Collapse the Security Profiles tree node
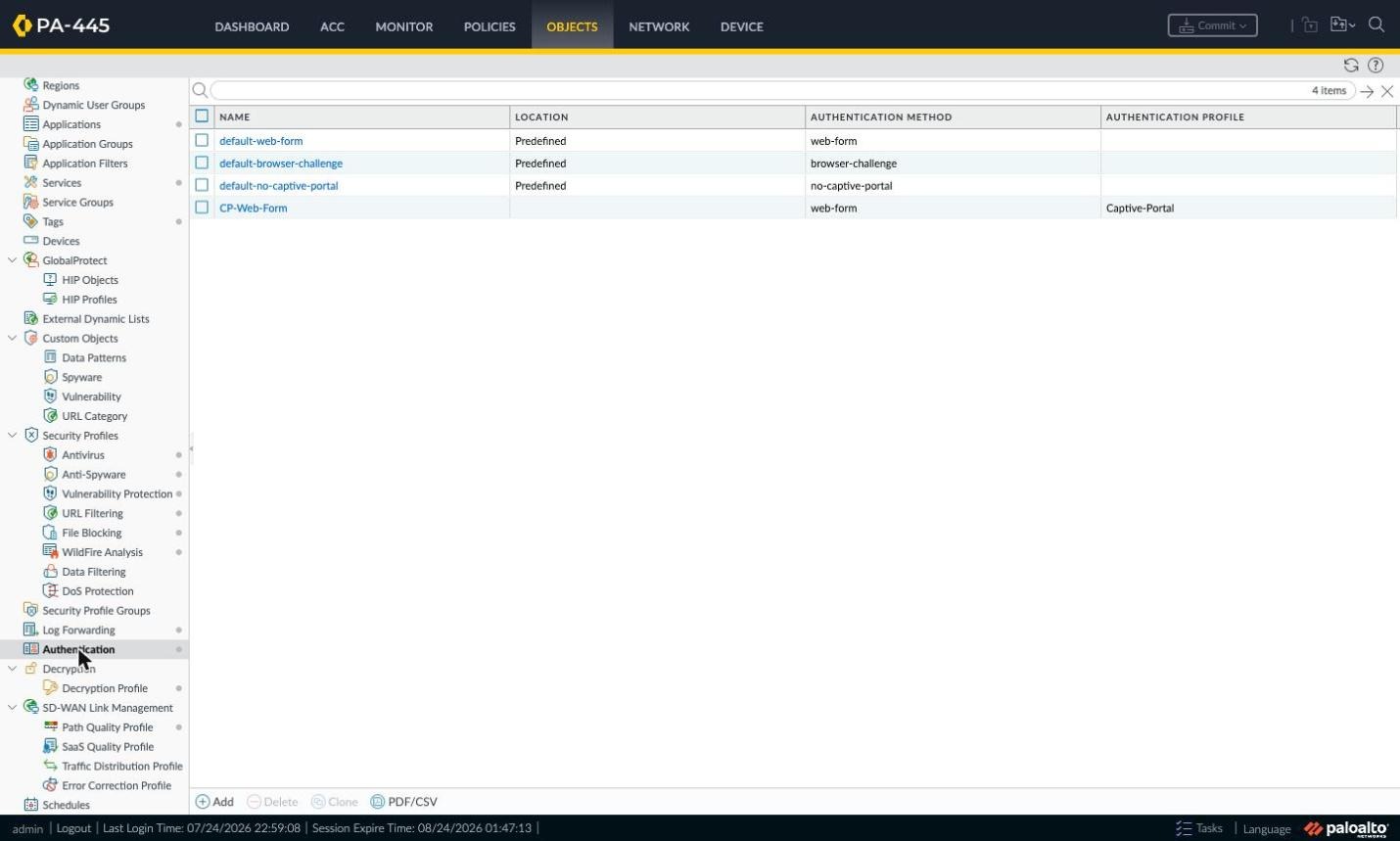This screenshot has width=1400, height=841. [12, 436]
